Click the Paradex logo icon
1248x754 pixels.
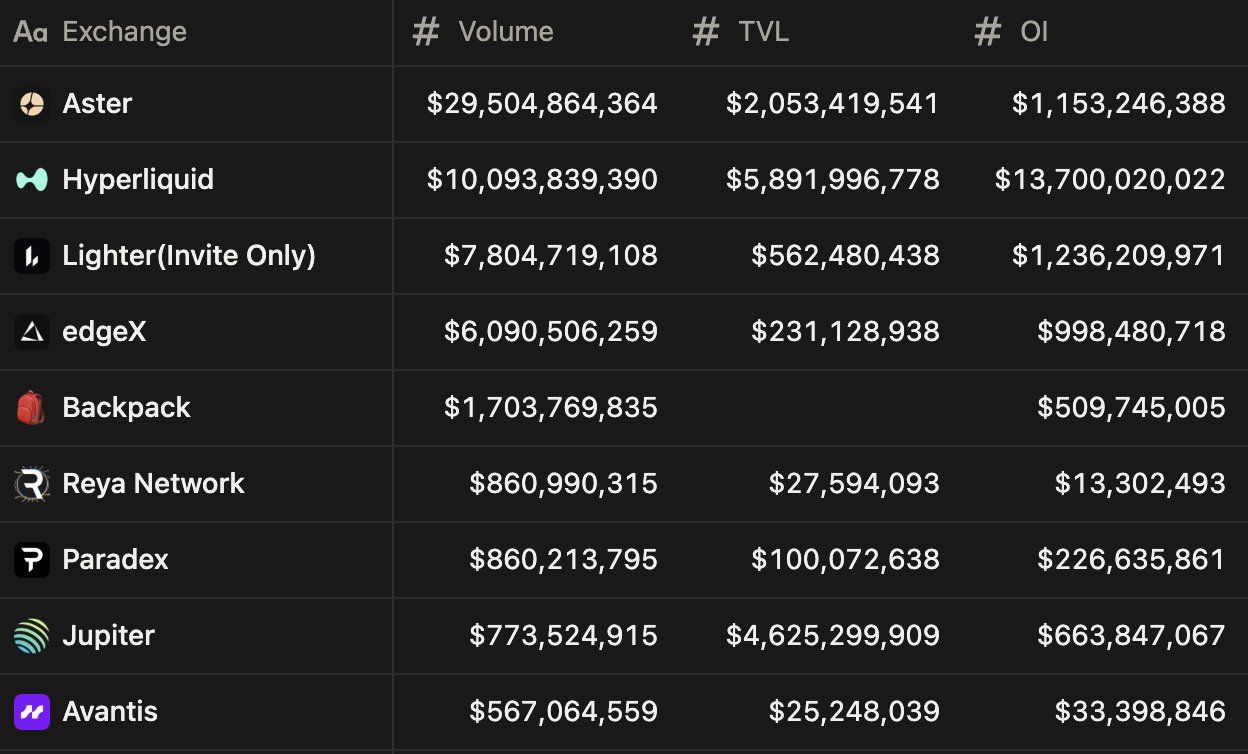[31, 560]
